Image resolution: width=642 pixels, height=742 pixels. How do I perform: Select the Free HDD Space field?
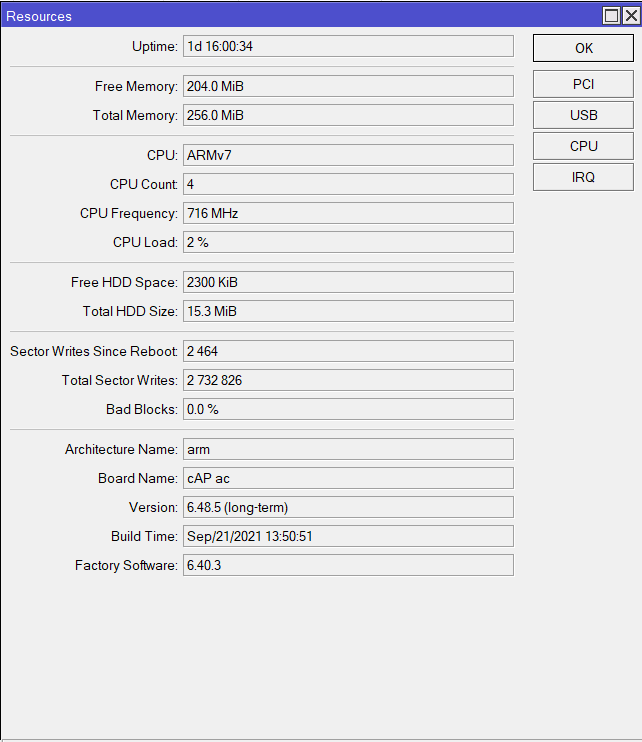pyautogui.click(x=348, y=282)
